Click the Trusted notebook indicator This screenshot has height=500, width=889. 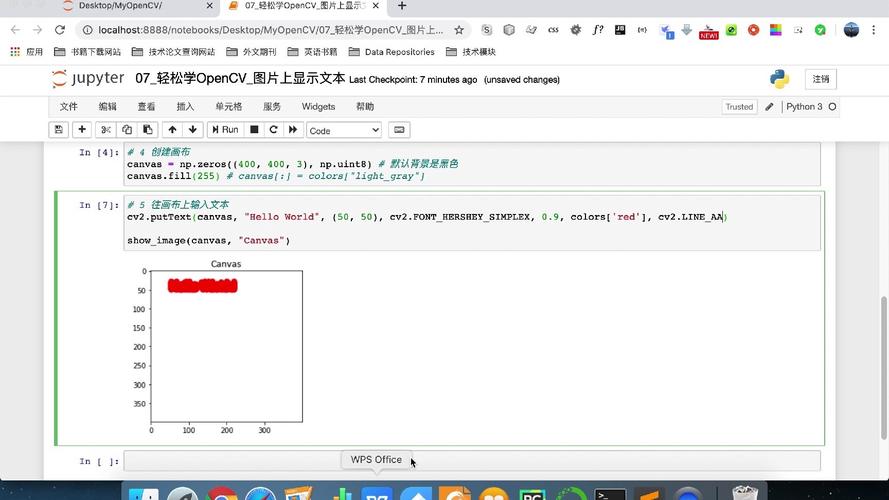click(x=739, y=107)
